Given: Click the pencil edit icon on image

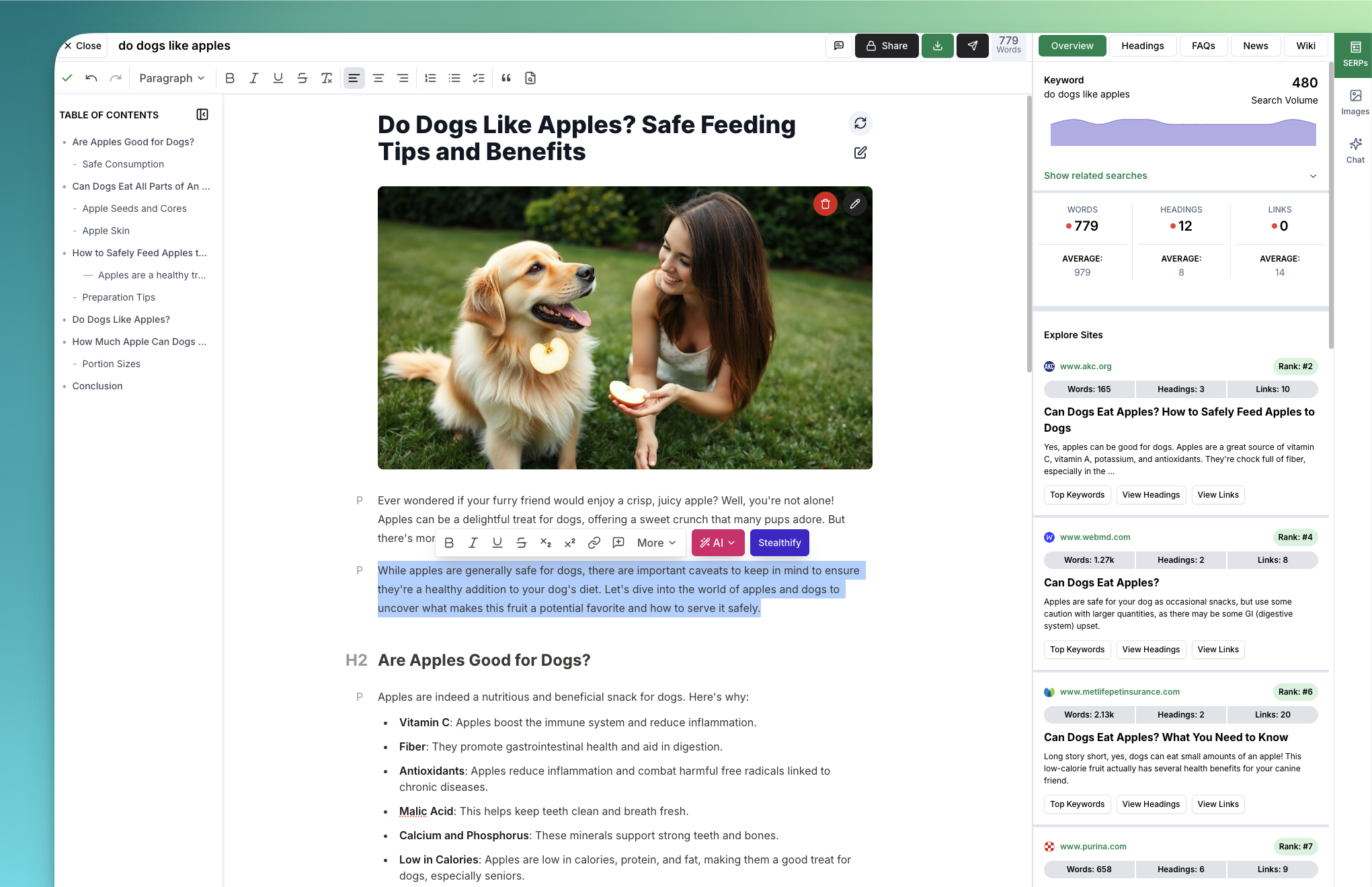Looking at the screenshot, I should click(854, 204).
